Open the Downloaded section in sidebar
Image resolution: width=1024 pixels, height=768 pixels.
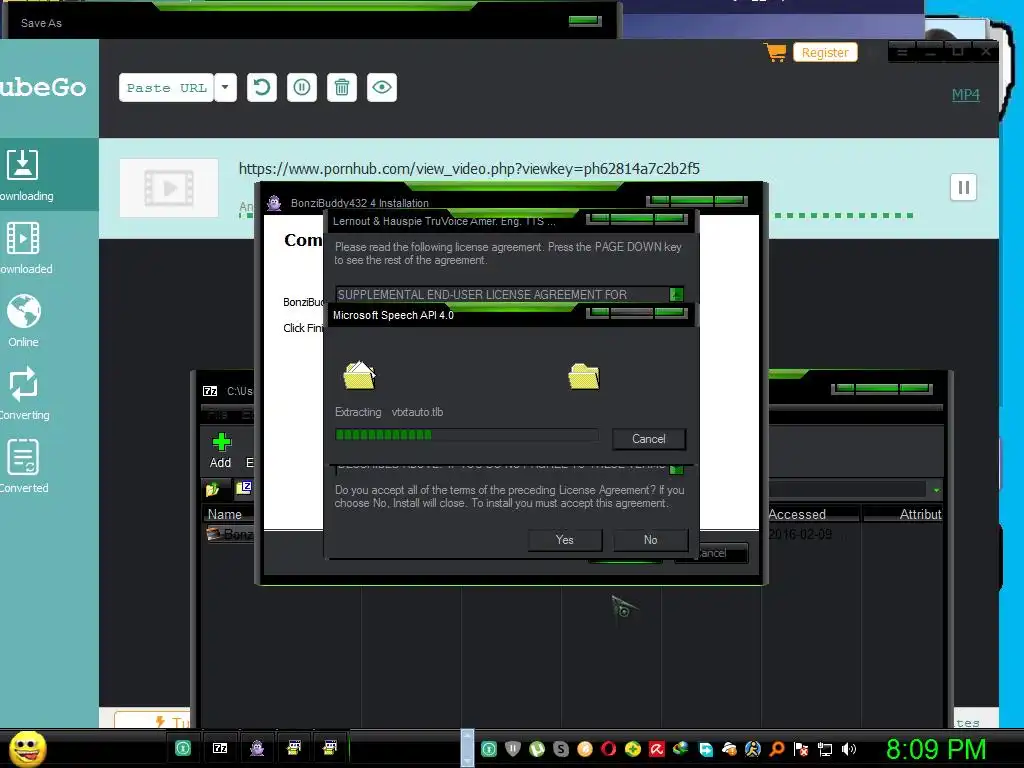coord(26,248)
